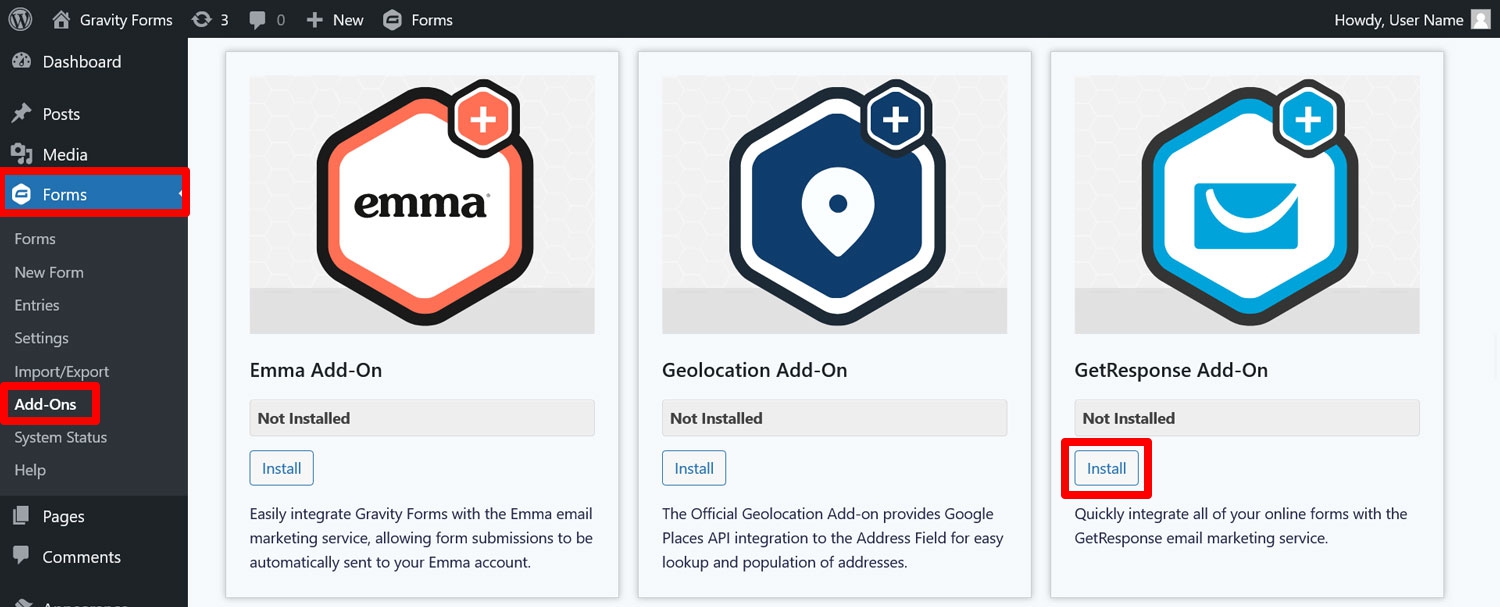The image size is (1500, 607).
Task: Open Import/Export submenu item
Action: (x=62, y=371)
